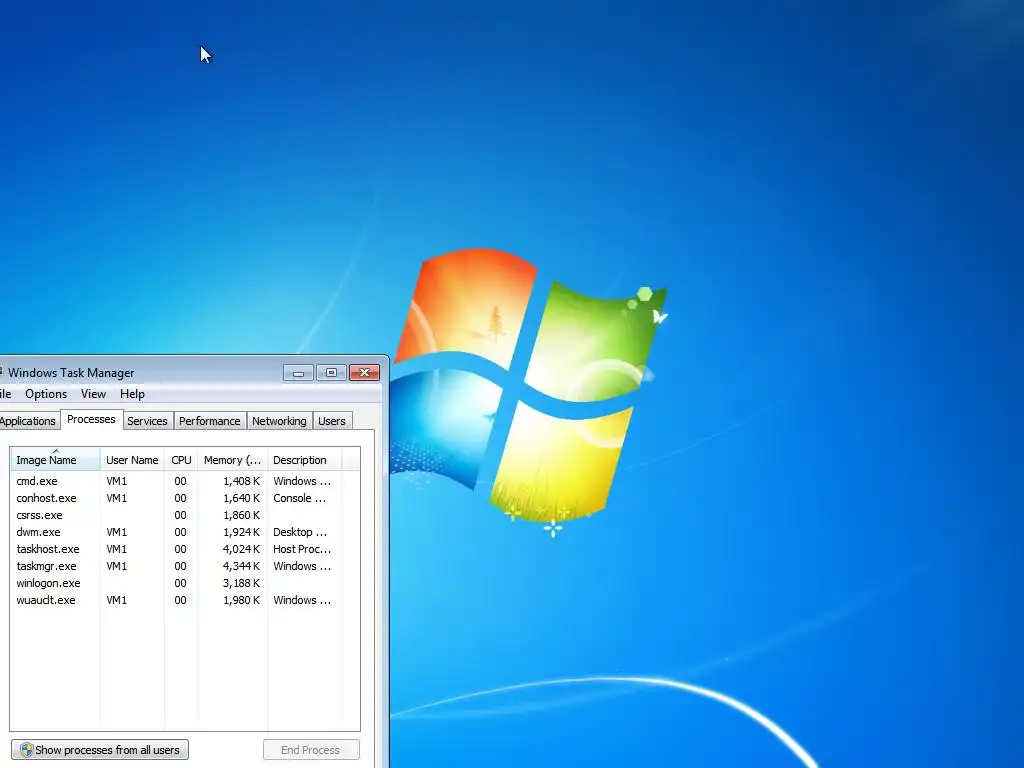Viewport: 1024px width, 768px height.
Task: Click the End Process button
Action: (311, 750)
